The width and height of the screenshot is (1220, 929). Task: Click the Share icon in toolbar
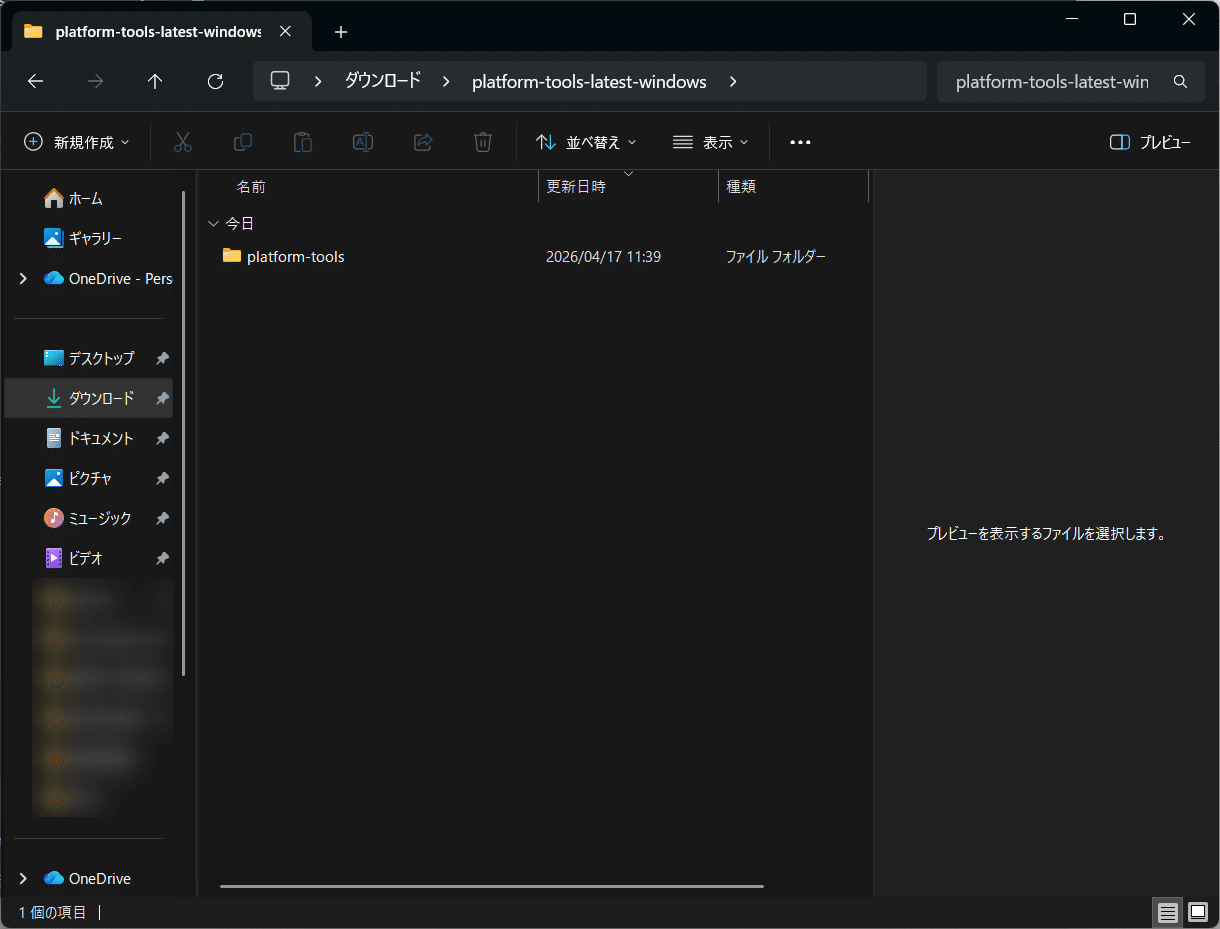[x=423, y=142]
